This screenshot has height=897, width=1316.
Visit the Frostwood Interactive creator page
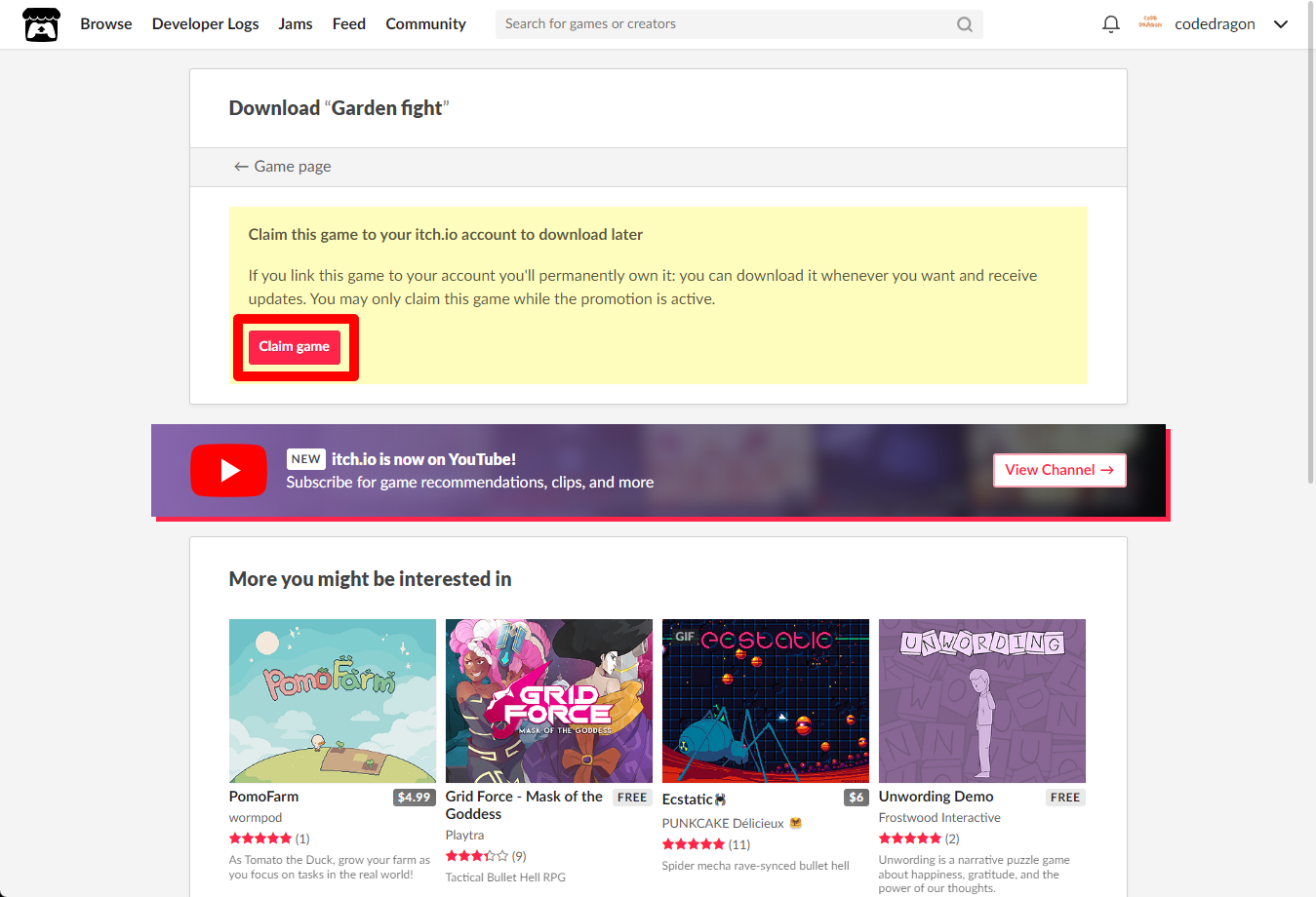coord(939,818)
